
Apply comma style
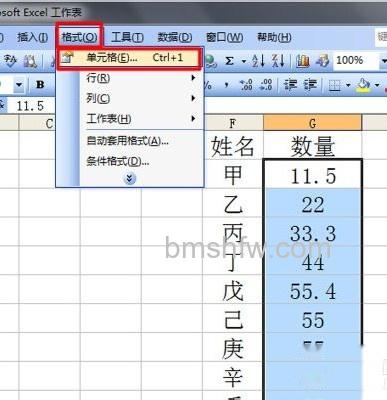[227, 85]
